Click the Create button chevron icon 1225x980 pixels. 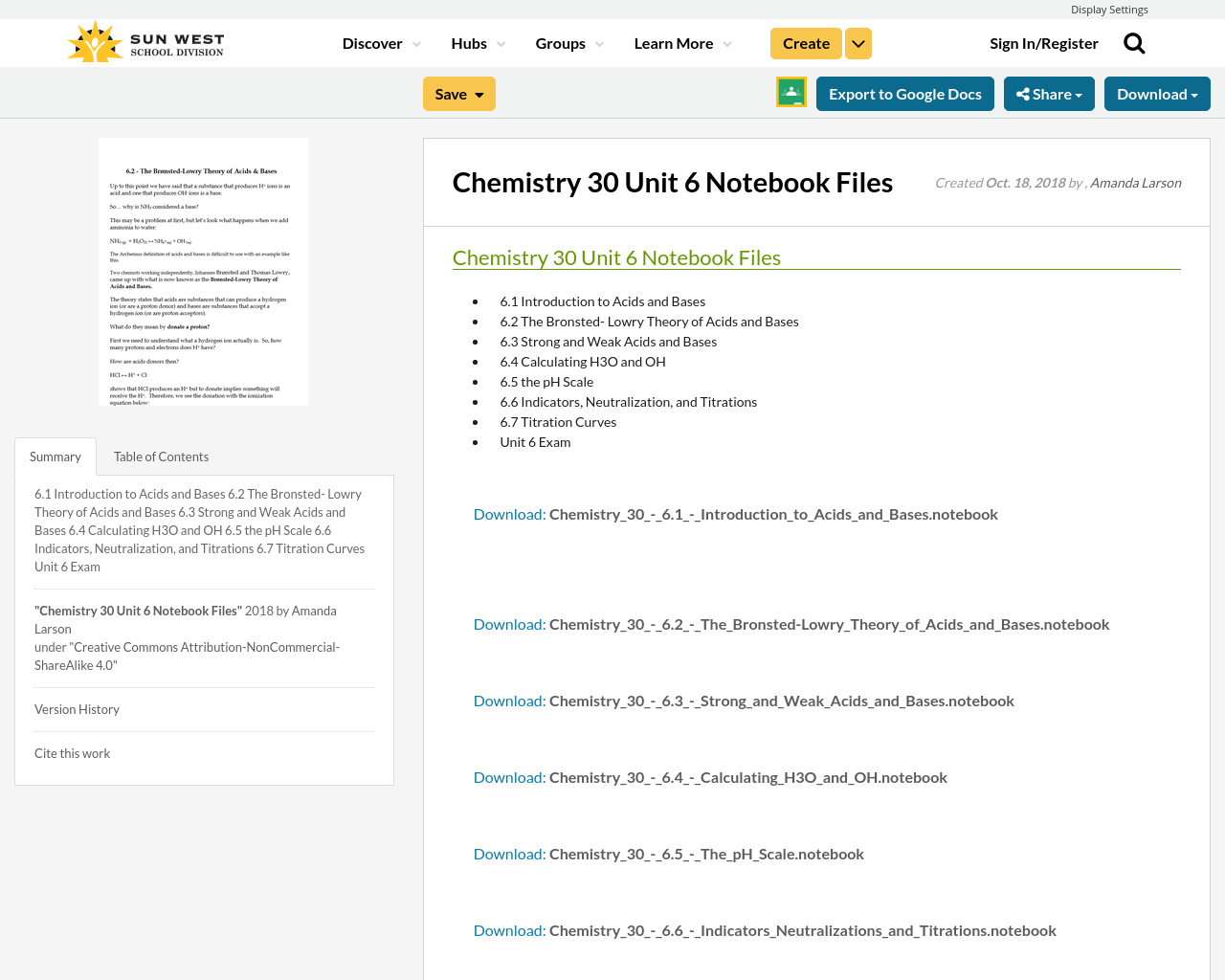pyautogui.click(x=857, y=42)
